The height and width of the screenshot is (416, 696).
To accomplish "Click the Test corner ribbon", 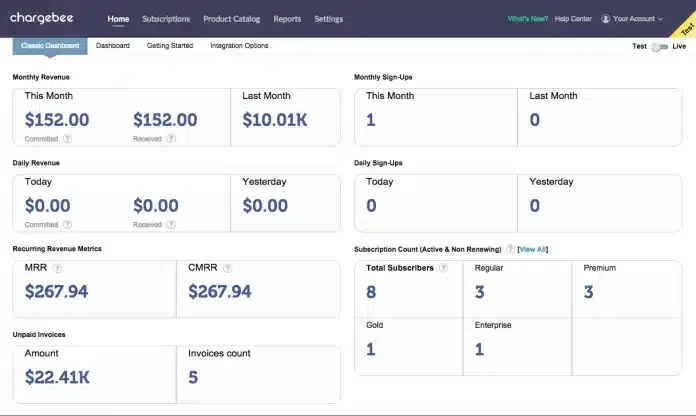I will (x=687, y=28).
